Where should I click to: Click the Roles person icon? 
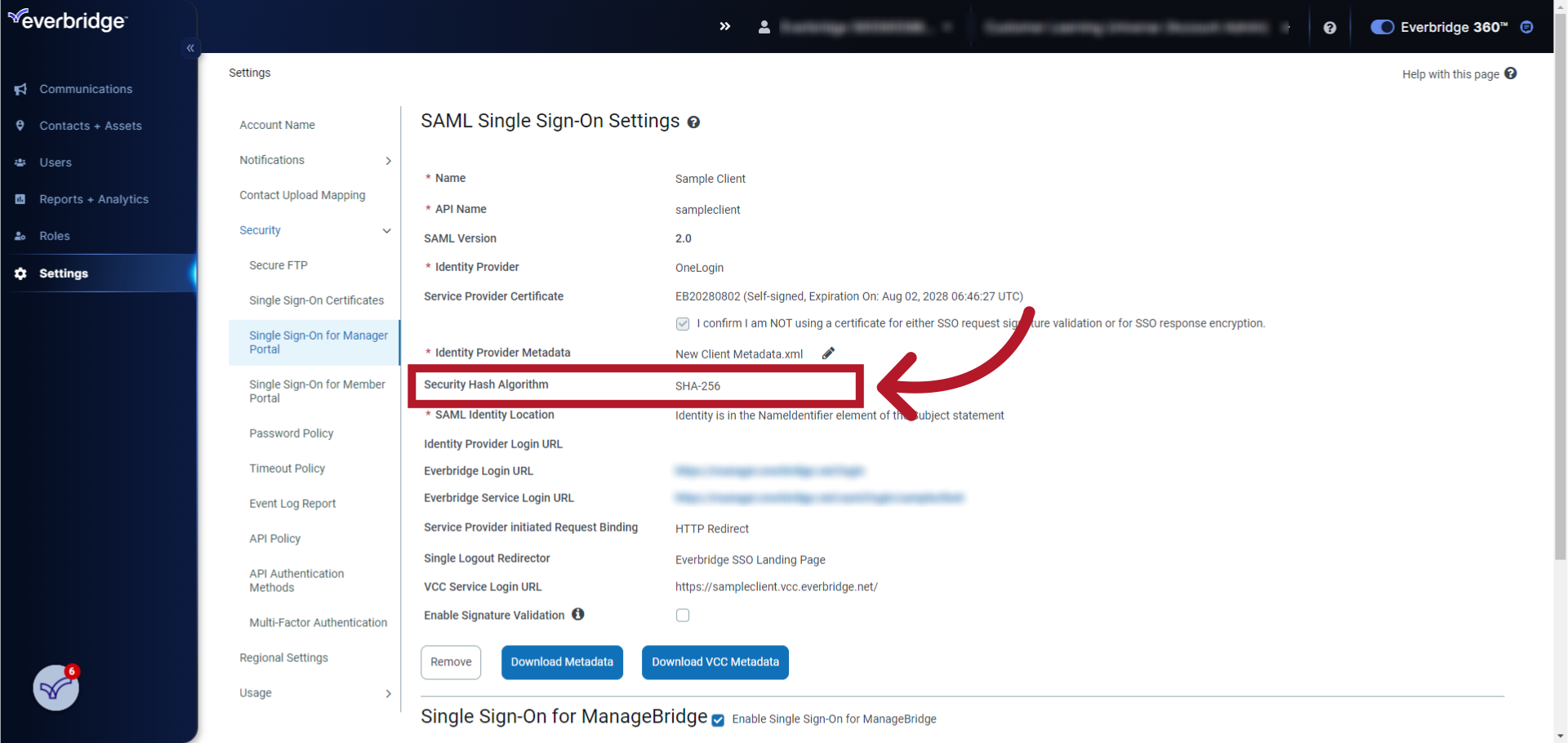click(21, 236)
